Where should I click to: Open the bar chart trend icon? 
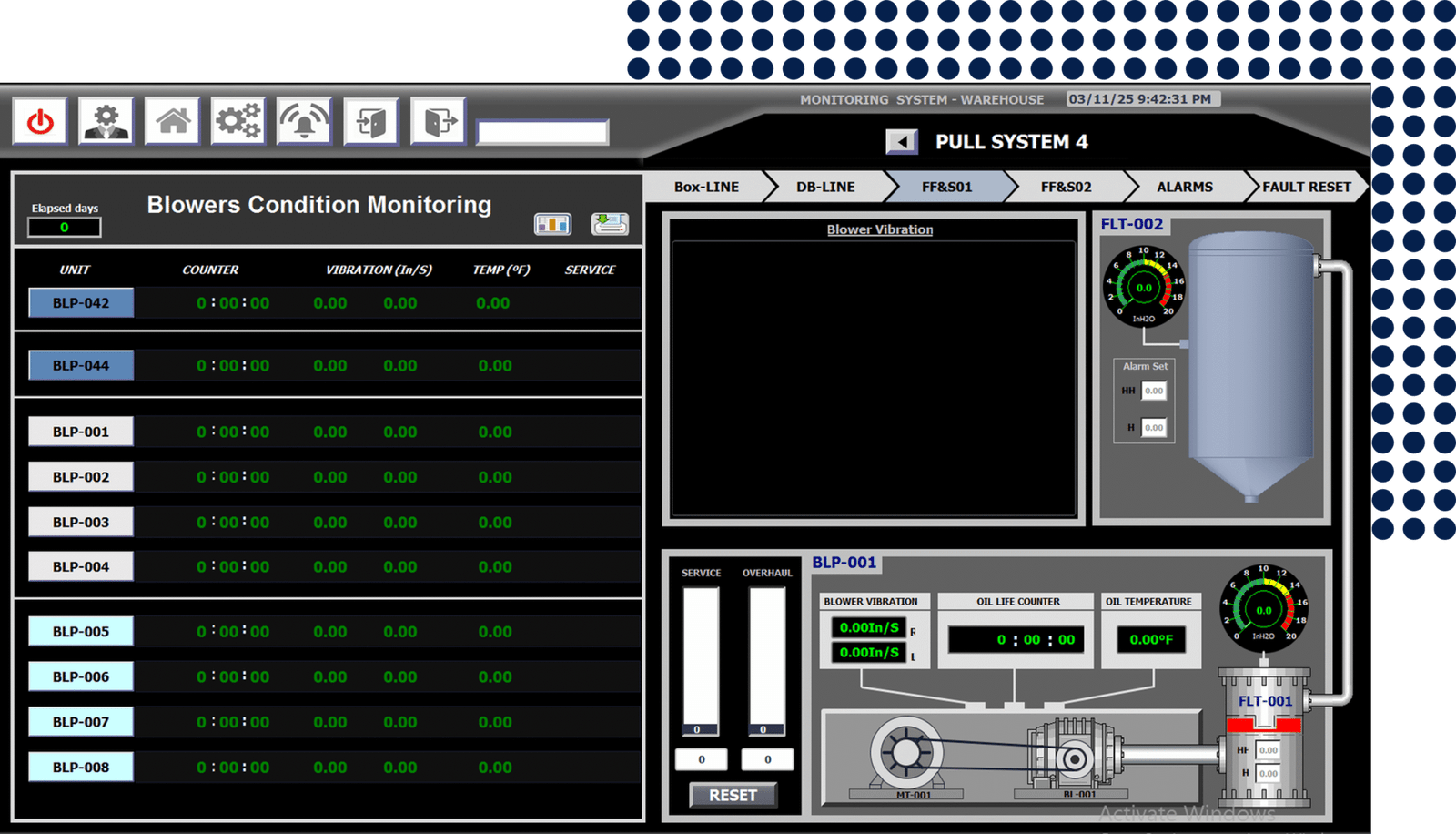click(552, 224)
